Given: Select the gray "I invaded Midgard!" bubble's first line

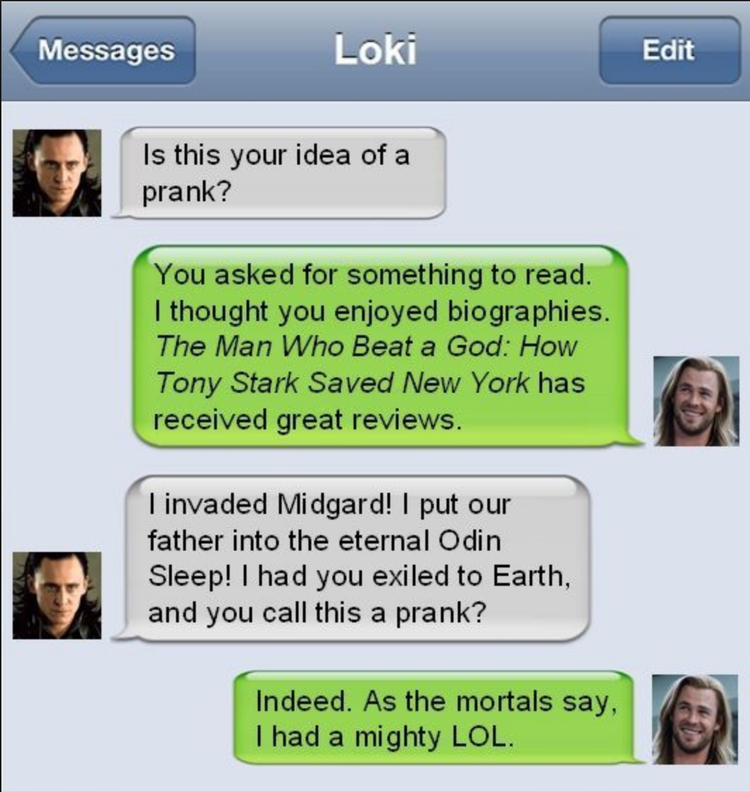Looking at the screenshot, I should tap(330, 505).
